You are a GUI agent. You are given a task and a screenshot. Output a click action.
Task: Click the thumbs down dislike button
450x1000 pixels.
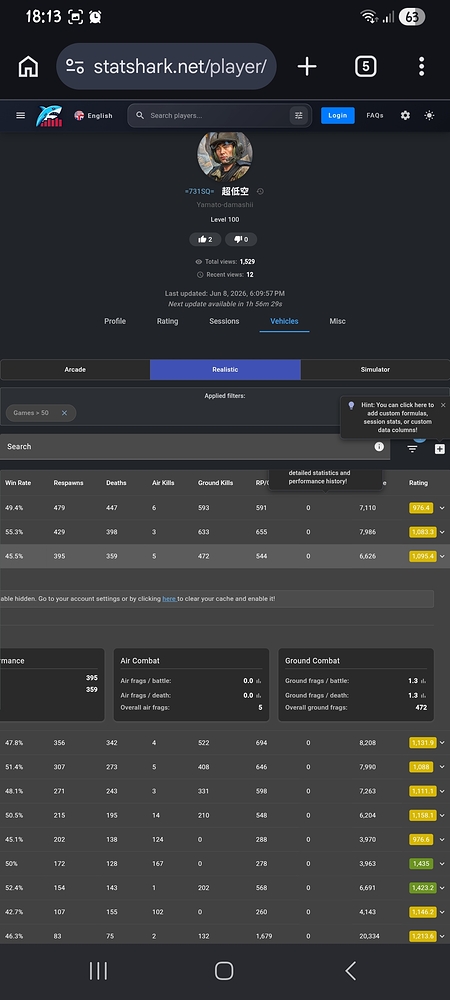pos(241,239)
